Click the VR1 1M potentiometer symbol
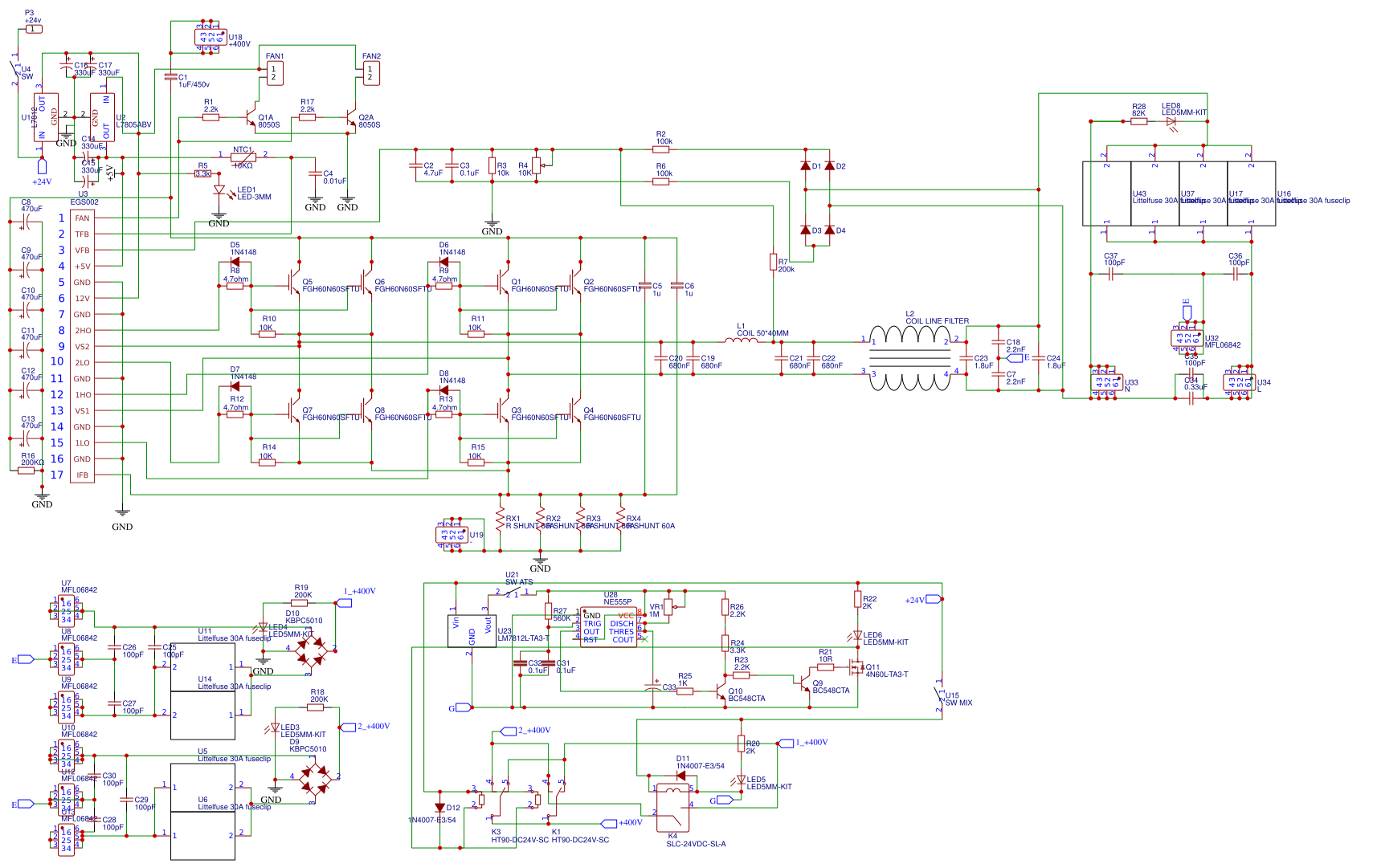The width and height of the screenshot is (1373, 868). (669, 607)
